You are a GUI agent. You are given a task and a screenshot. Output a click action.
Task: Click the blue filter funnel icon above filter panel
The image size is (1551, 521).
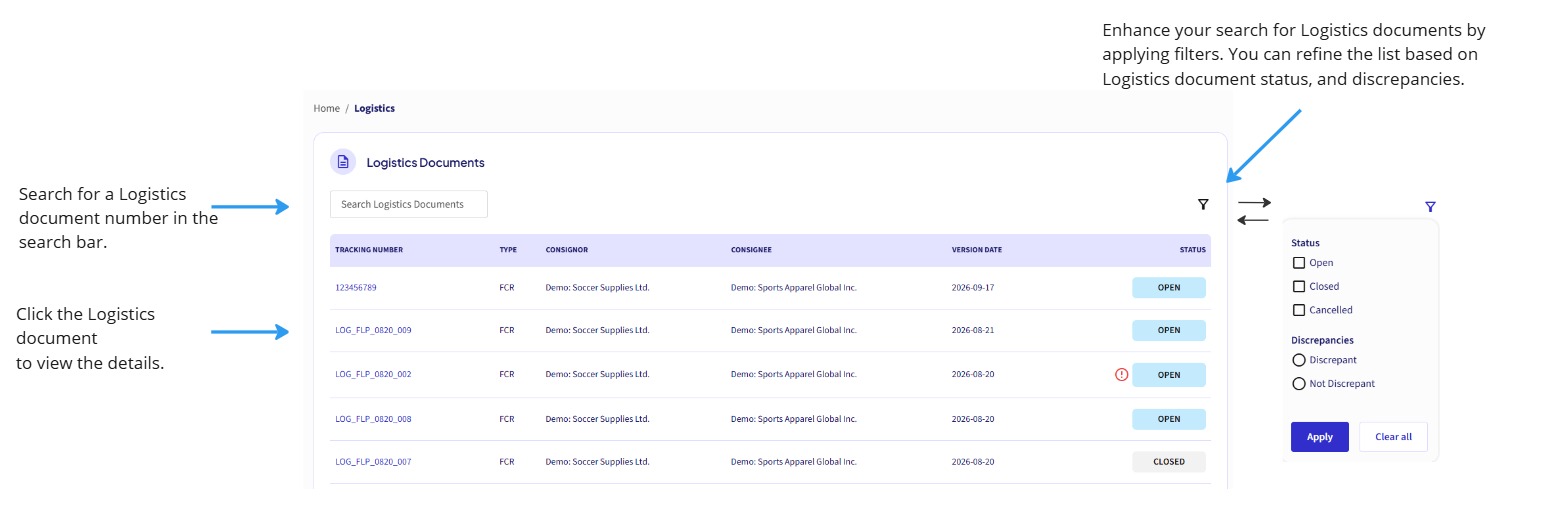click(x=1430, y=207)
